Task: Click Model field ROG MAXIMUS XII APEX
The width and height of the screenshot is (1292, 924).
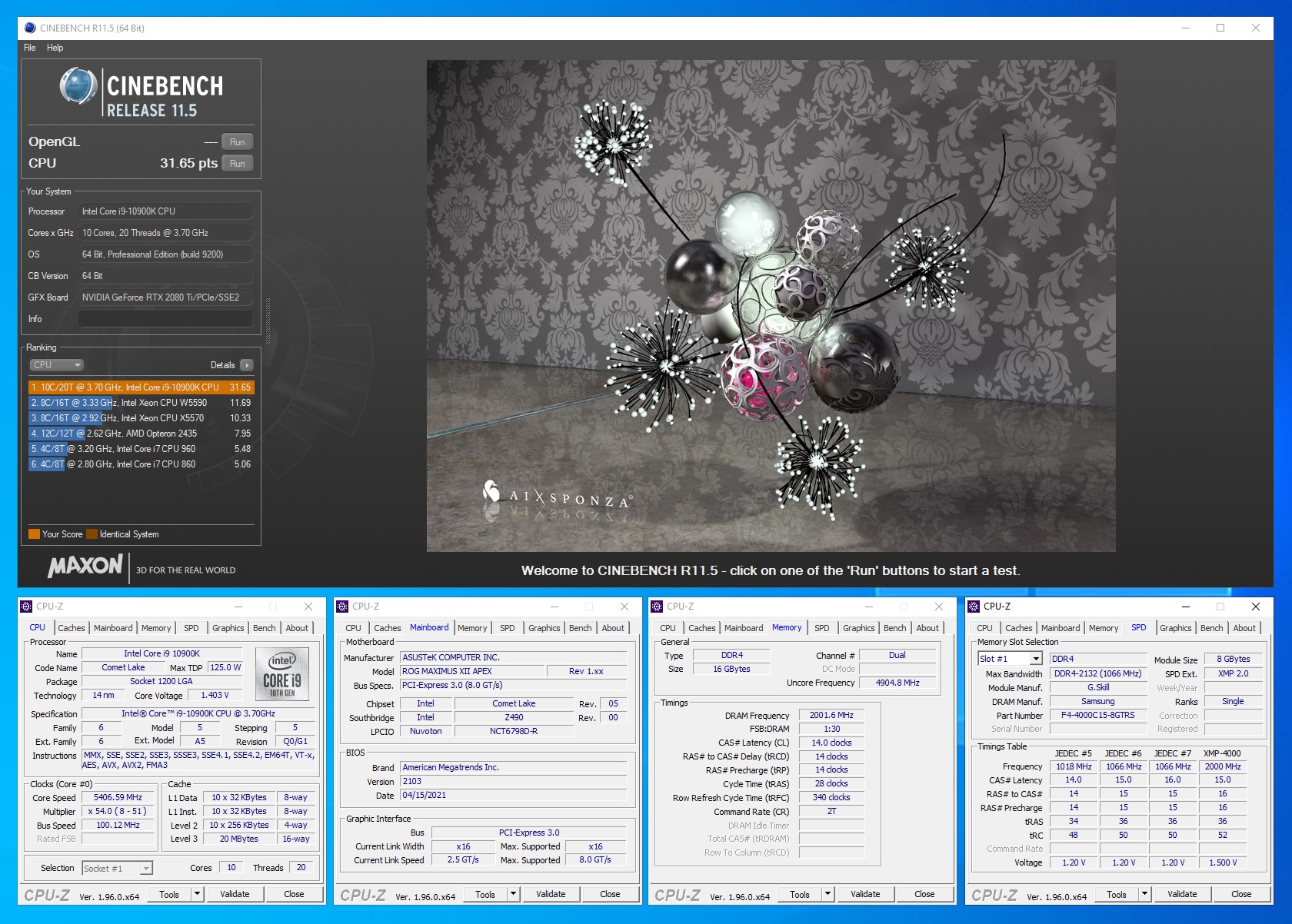Action: coord(471,671)
